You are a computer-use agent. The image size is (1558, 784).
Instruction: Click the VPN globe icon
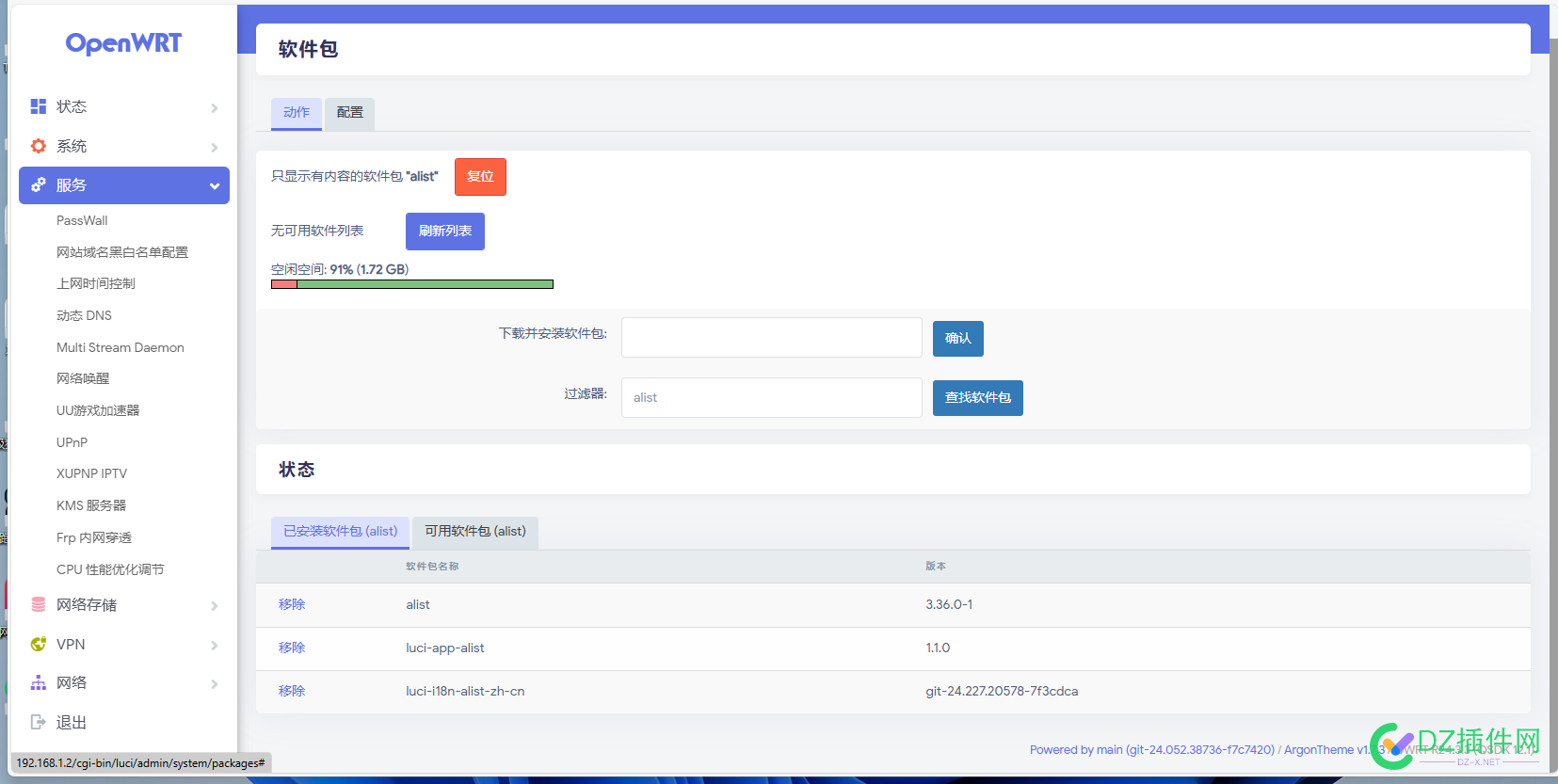click(39, 644)
